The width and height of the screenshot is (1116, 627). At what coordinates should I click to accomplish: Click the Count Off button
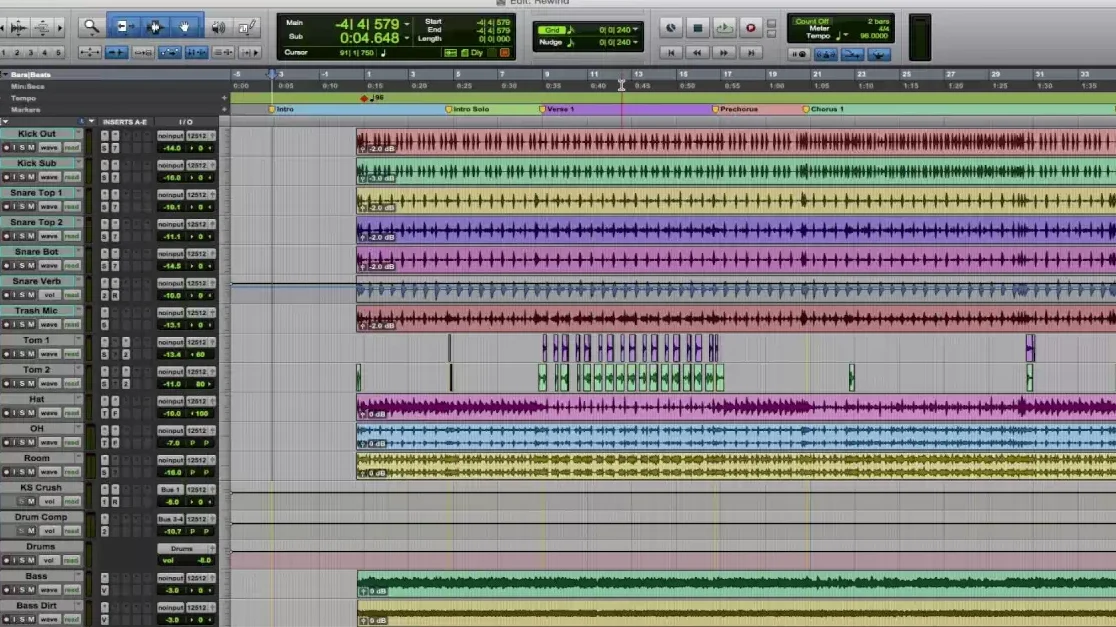[812, 21]
